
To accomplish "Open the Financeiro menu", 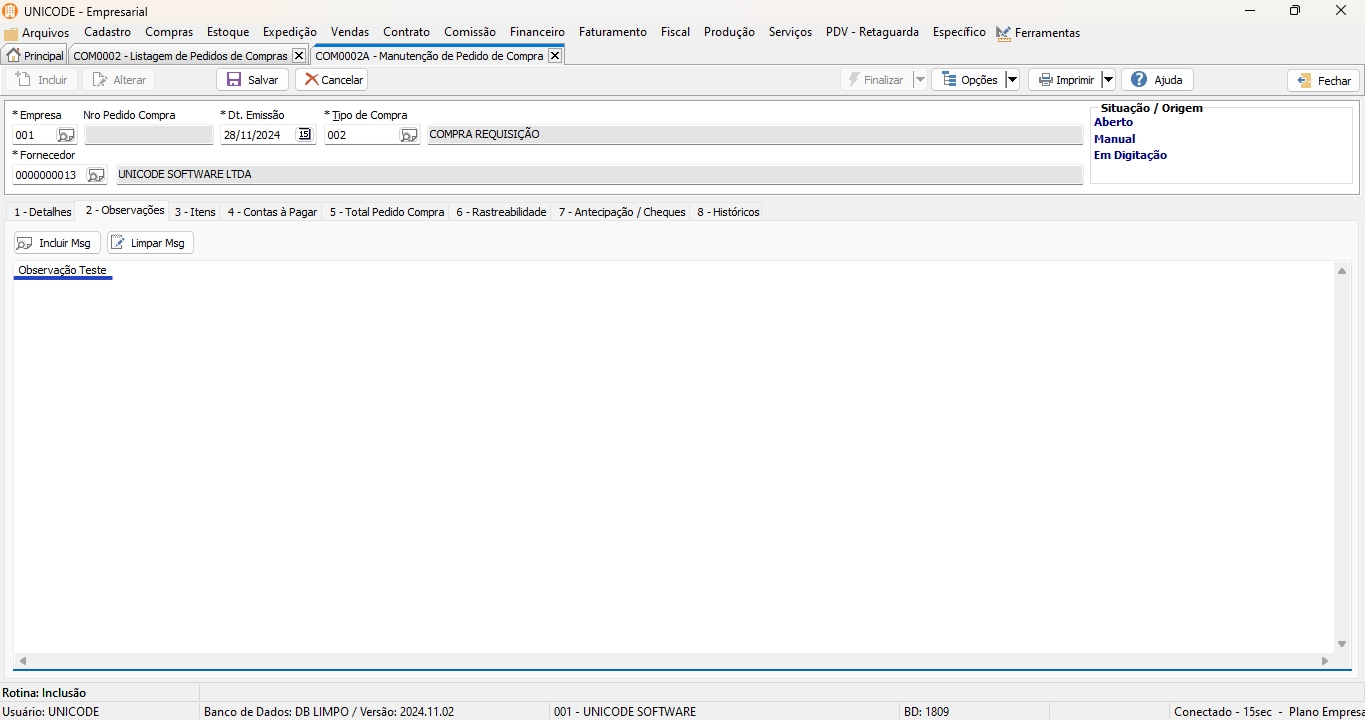I will (537, 32).
